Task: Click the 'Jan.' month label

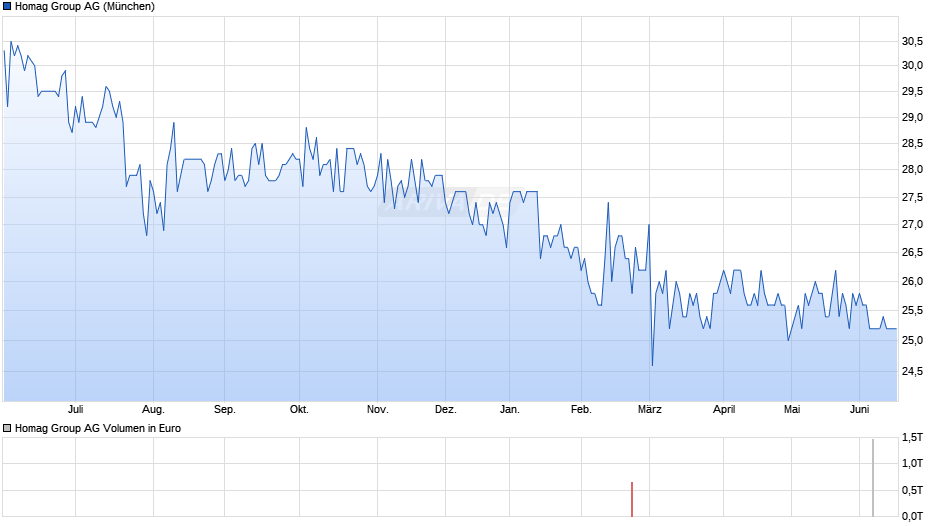Action: 510,409
